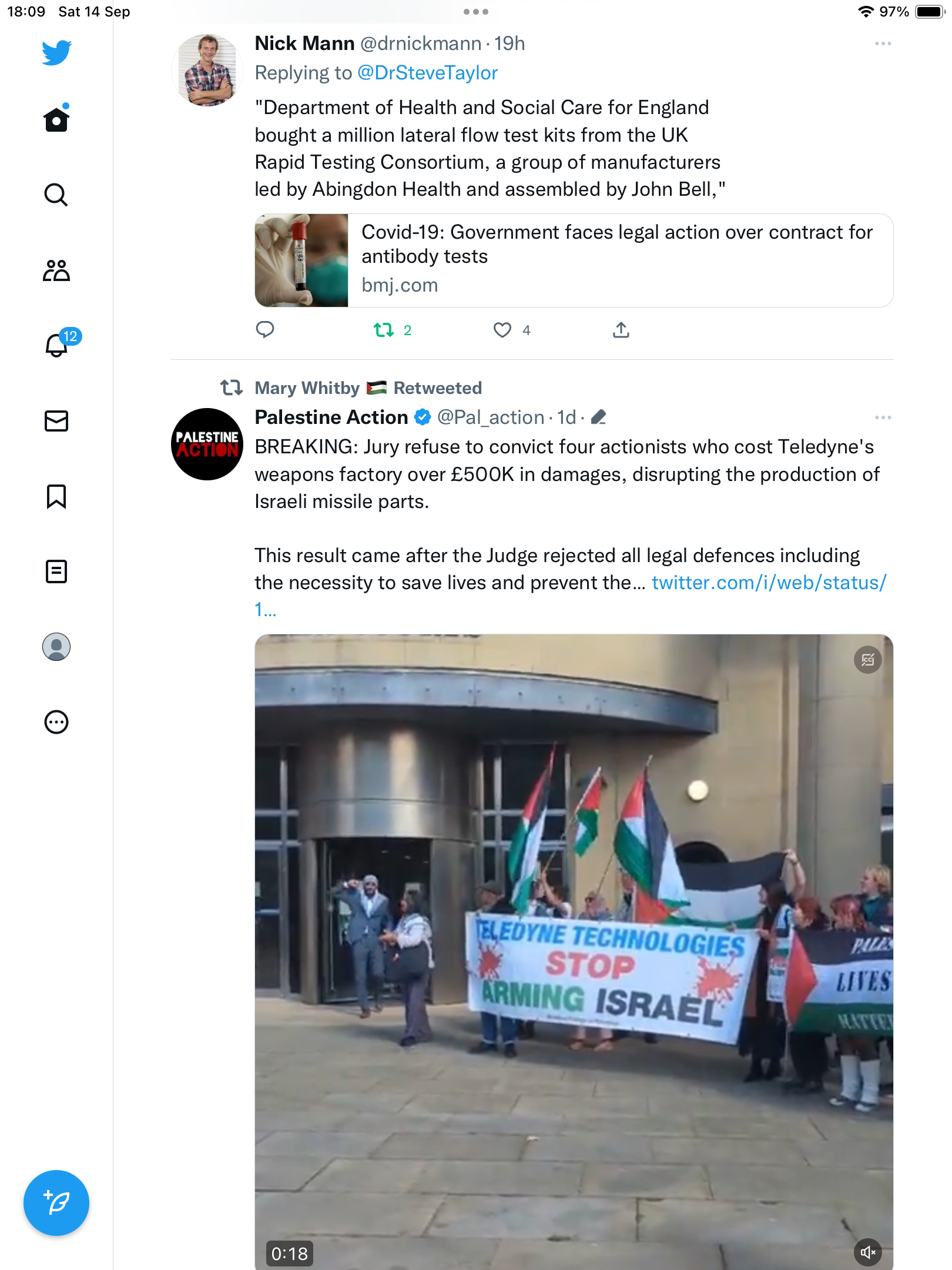
Task: Open the Home timeline icon
Action: click(56, 119)
